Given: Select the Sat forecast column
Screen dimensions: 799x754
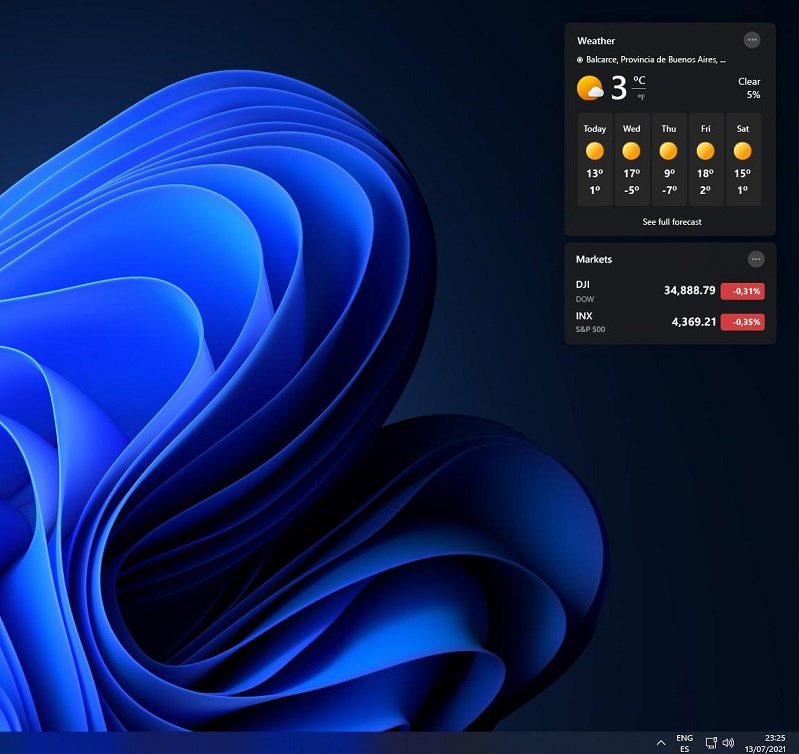Looking at the screenshot, I should [742, 159].
